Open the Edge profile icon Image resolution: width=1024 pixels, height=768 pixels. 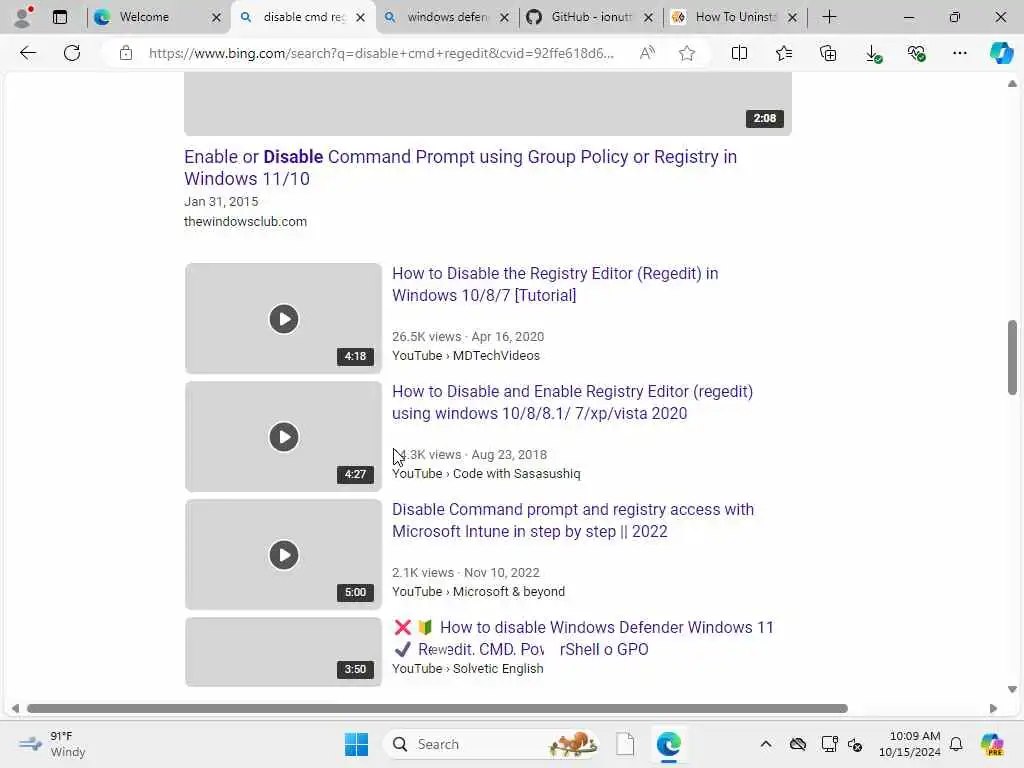pyautogui.click(x=24, y=17)
